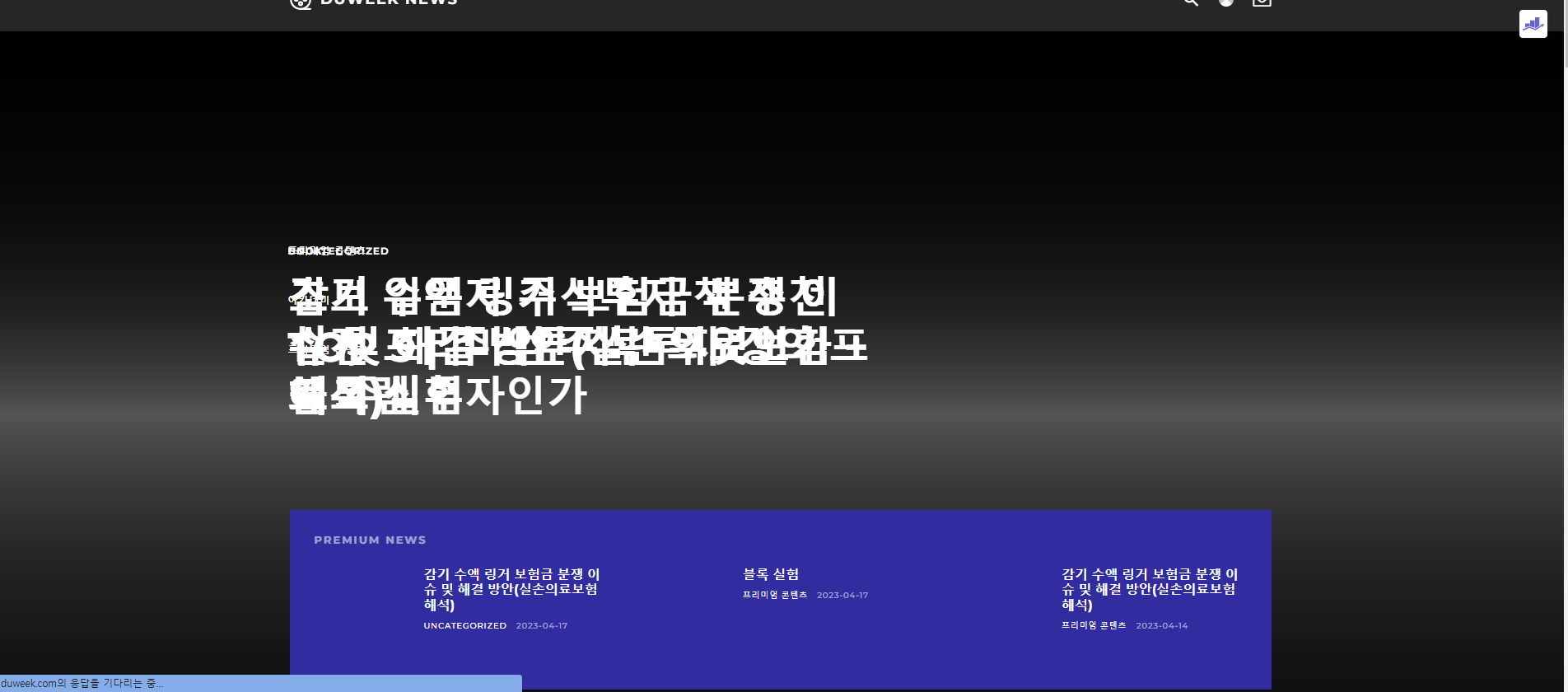The width and height of the screenshot is (1568, 692).
Task: Click the 2023-04-17 date next to UNCATEGORIZED
Action: pyautogui.click(x=542, y=626)
